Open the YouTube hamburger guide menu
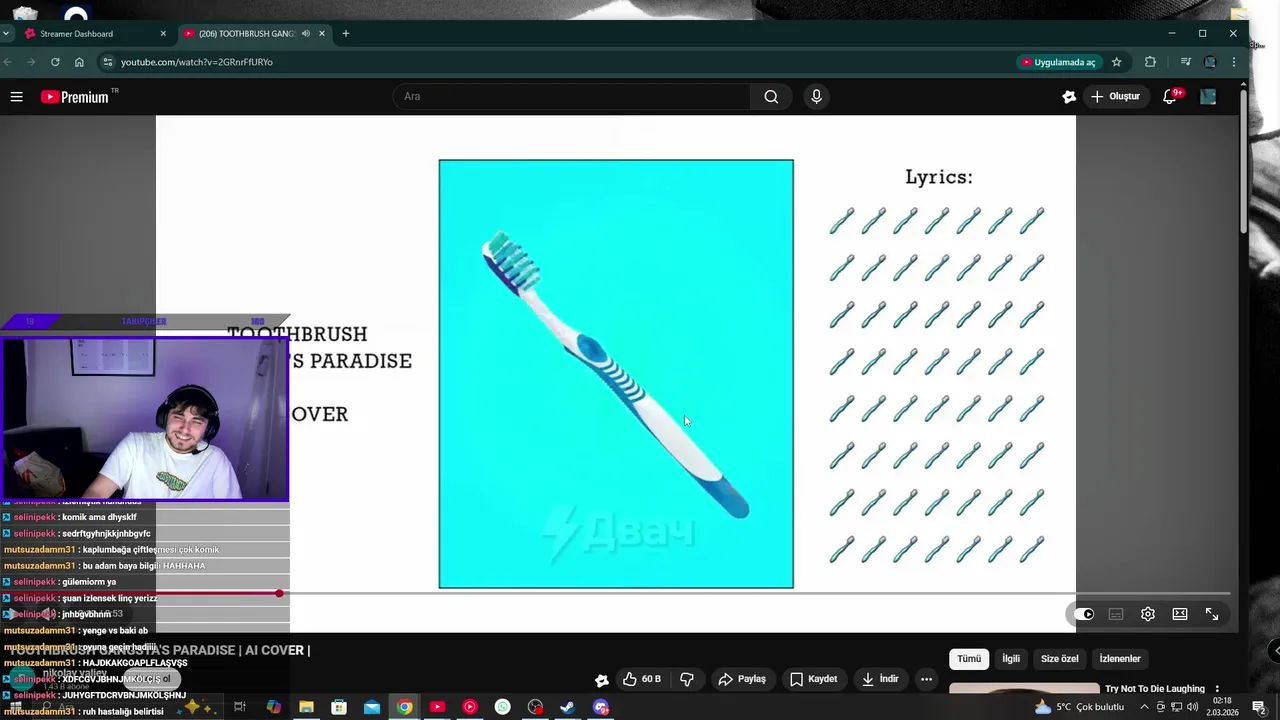Image resolution: width=1280 pixels, height=720 pixels. pos(16,97)
